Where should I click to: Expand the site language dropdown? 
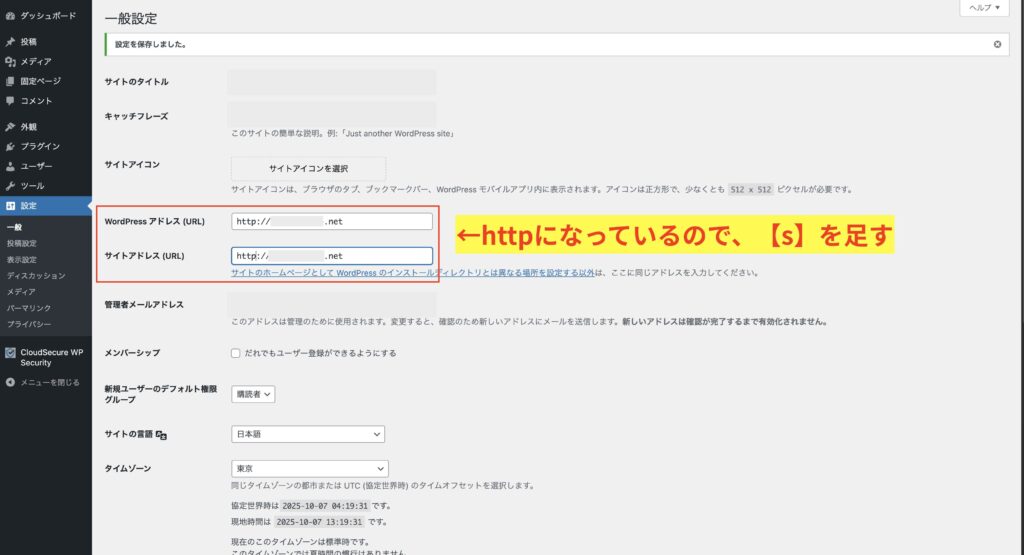307,435
